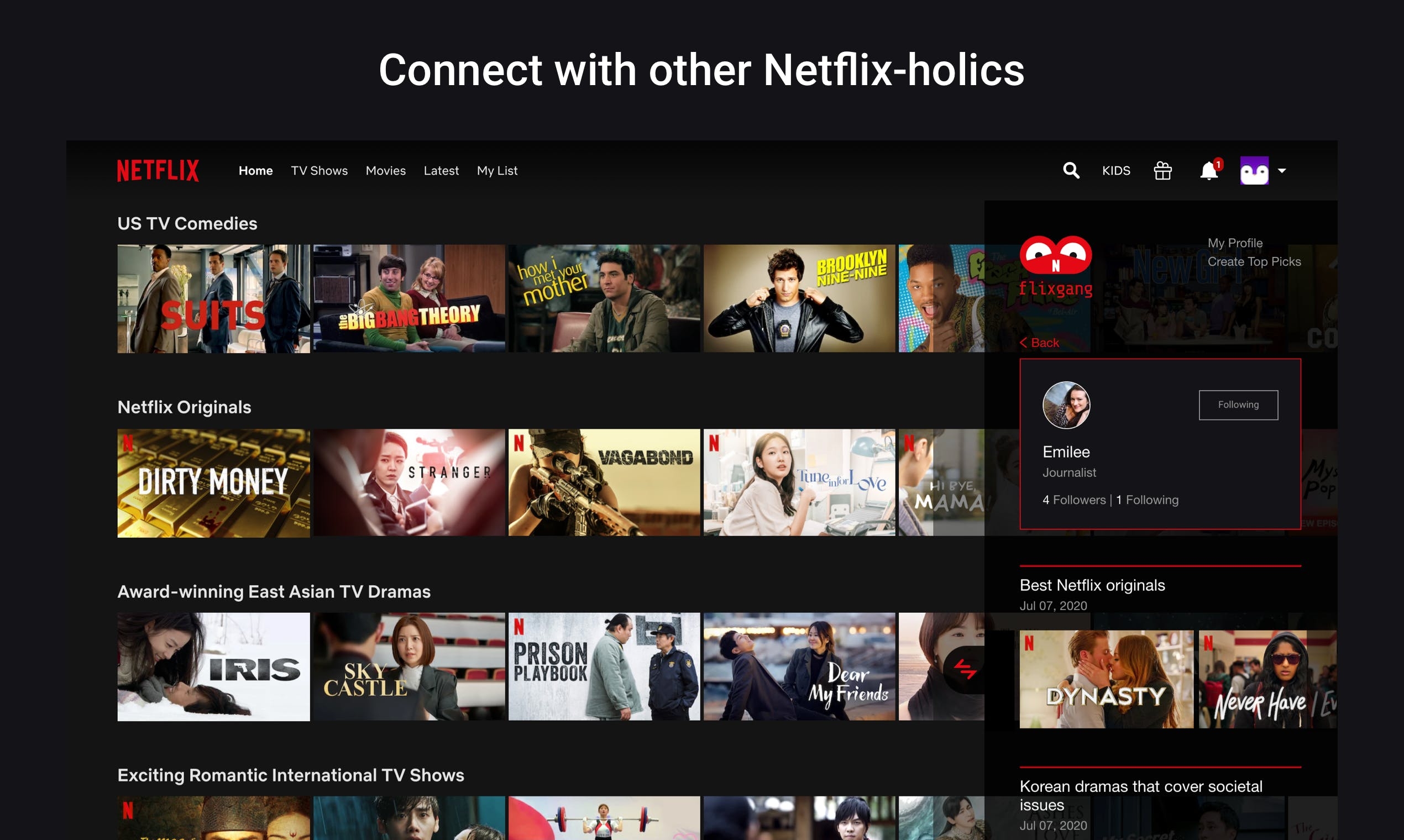1404x840 pixels.
Task: Click the purple profile avatar
Action: (1254, 170)
